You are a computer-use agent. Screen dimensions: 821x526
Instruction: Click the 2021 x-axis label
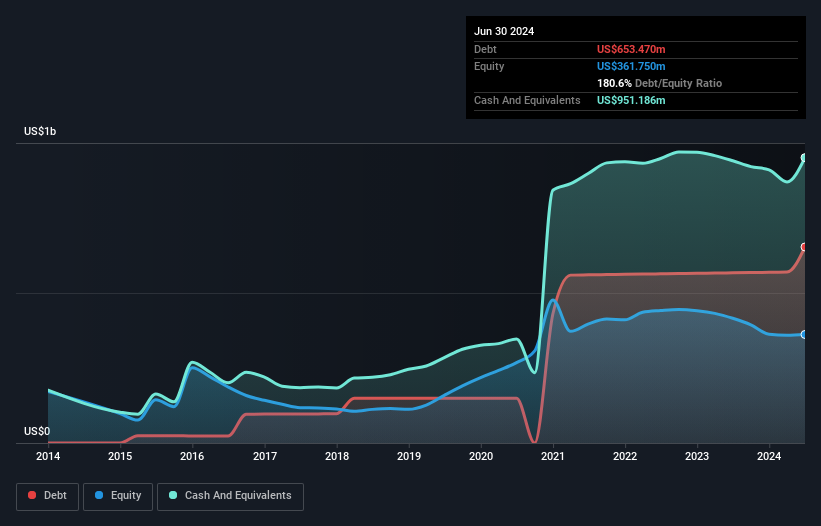(x=553, y=456)
